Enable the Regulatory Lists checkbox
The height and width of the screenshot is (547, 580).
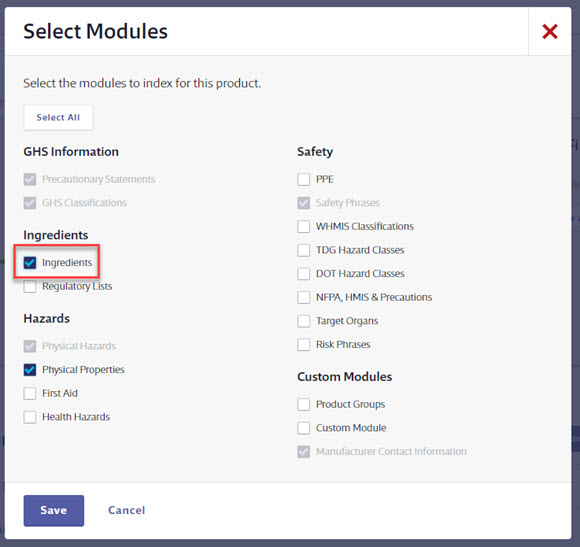coord(30,286)
